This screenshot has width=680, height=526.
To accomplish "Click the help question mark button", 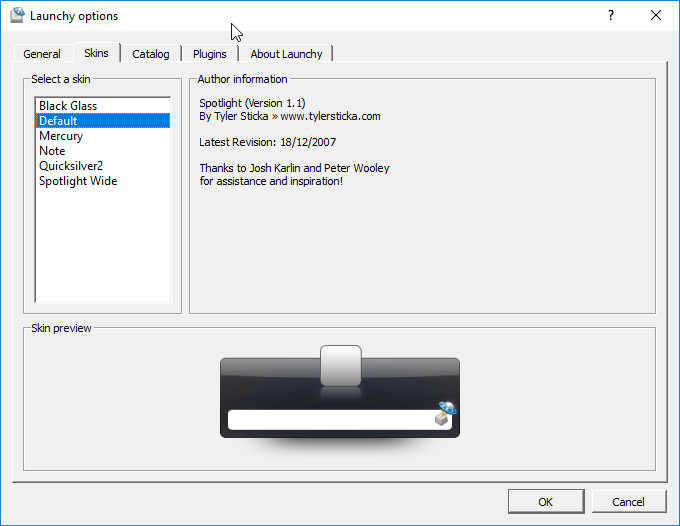I will click(x=611, y=15).
